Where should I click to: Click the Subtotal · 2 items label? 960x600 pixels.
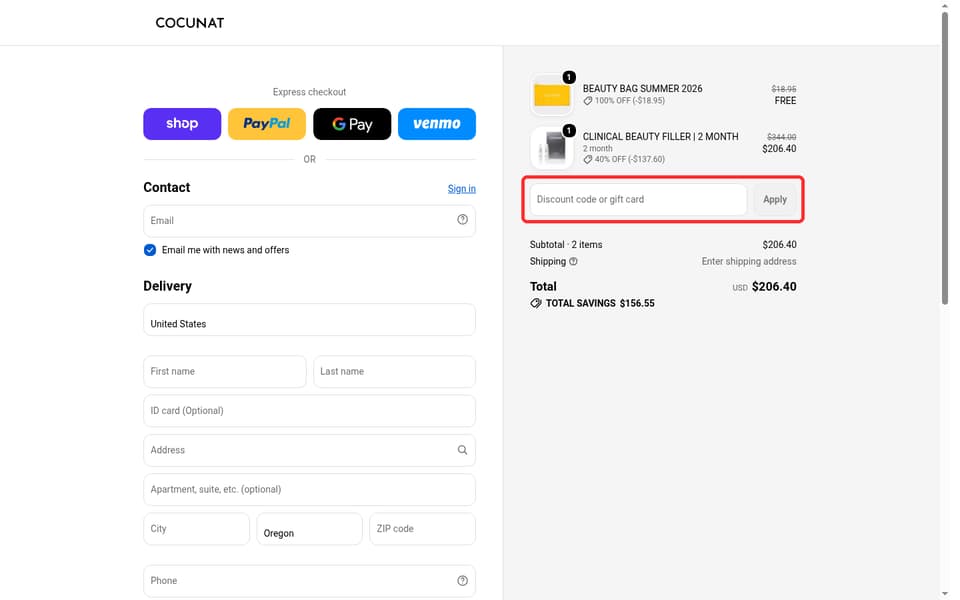[566, 244]
